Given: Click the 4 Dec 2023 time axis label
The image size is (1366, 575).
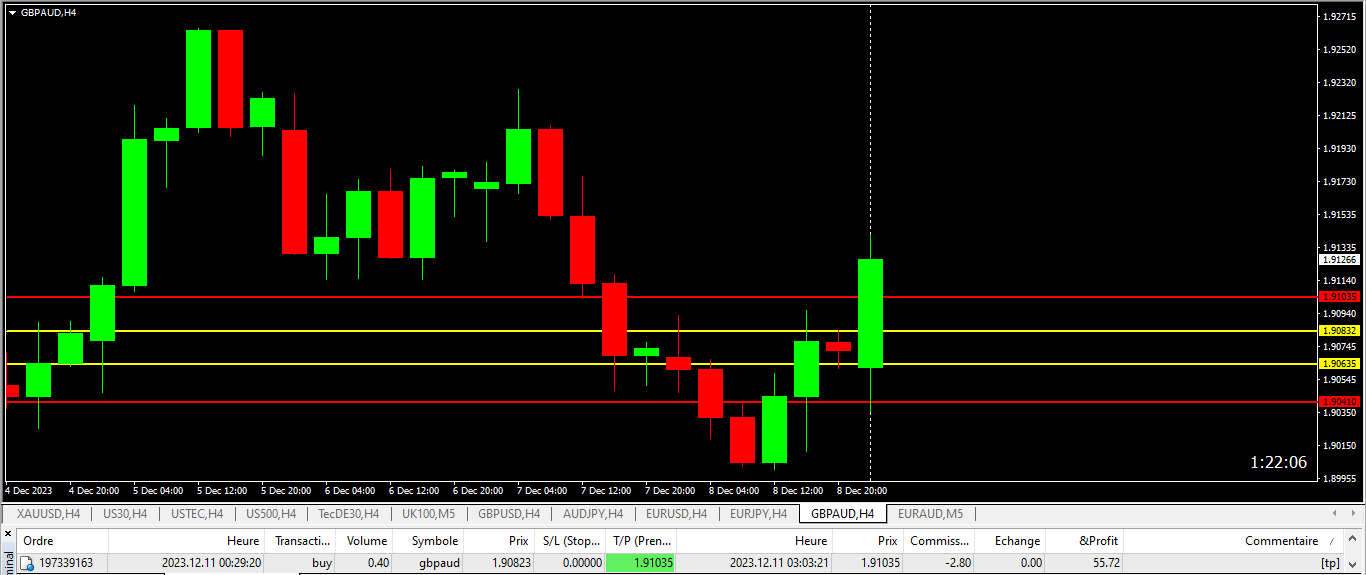Looking at the screenshot, I should (29, 491).
